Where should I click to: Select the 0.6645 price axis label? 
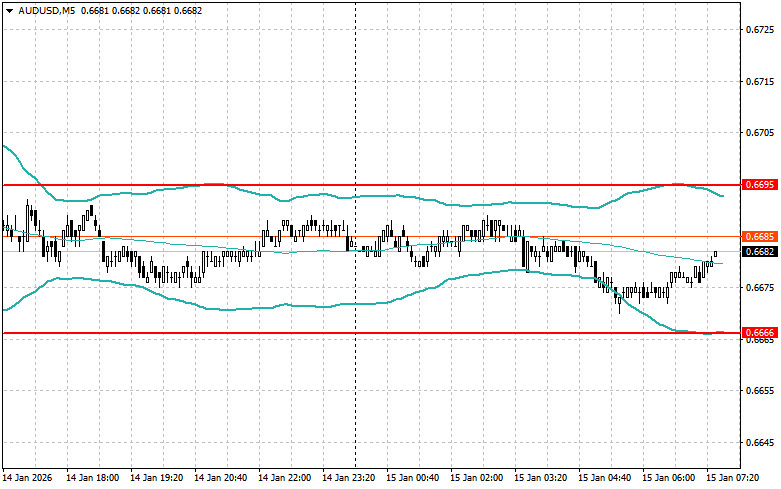coord(760,443)
